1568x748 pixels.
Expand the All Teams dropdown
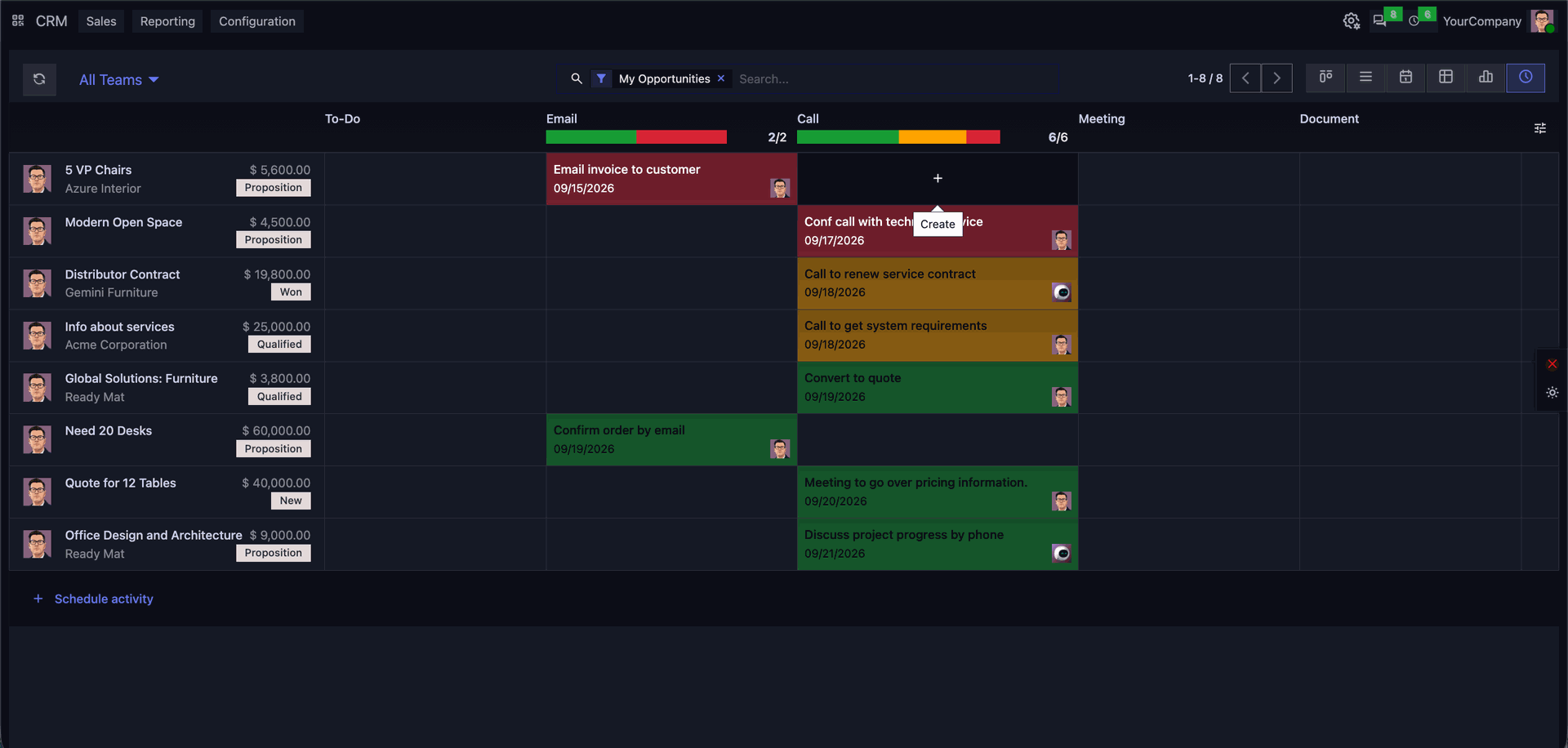click(x=119, y=79)
